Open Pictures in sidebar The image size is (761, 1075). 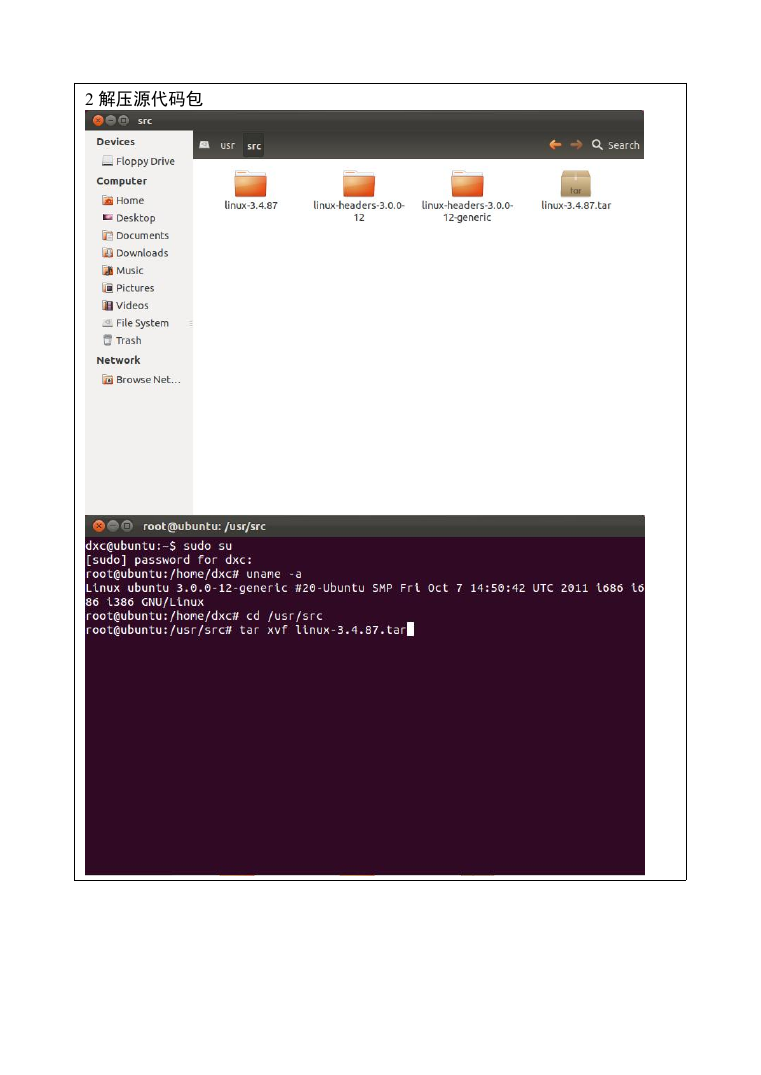(x=128, y=288)
